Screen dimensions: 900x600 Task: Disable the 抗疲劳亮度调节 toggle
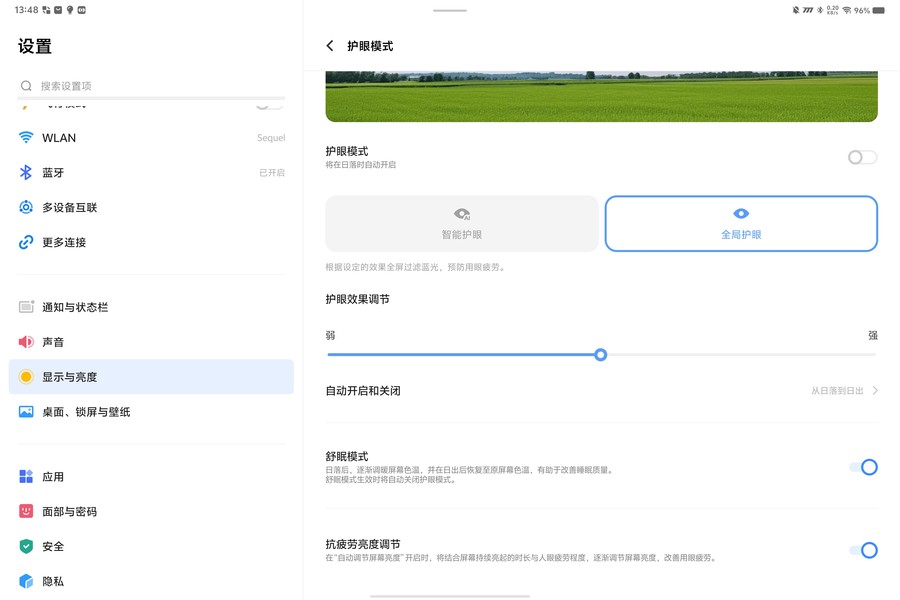[863, 550]
